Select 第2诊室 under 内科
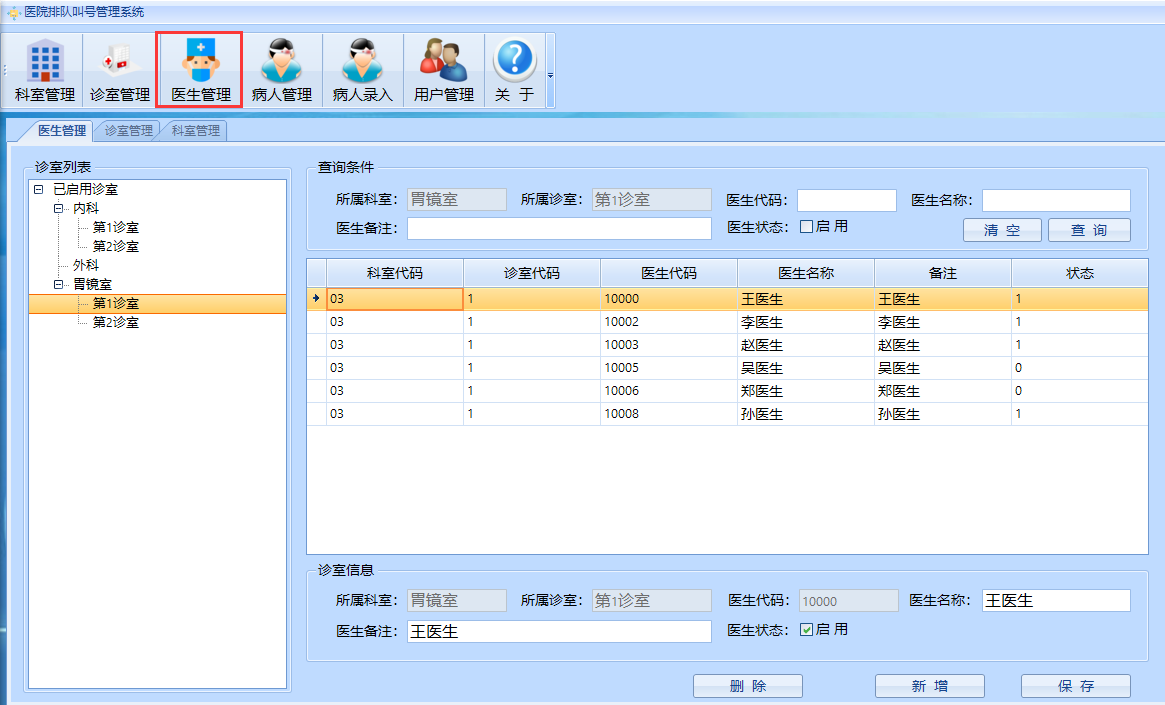 (x=116, y=247)
